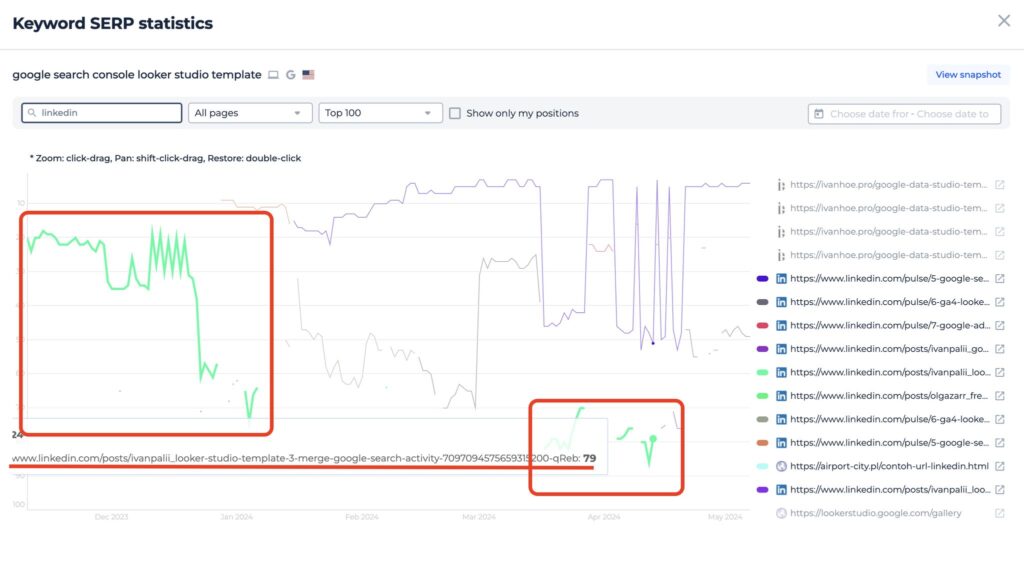
Task: Toggle the dark-blue swatch for pulse/5-google-se
Action: pyautogui.click(x=762, y=278)
